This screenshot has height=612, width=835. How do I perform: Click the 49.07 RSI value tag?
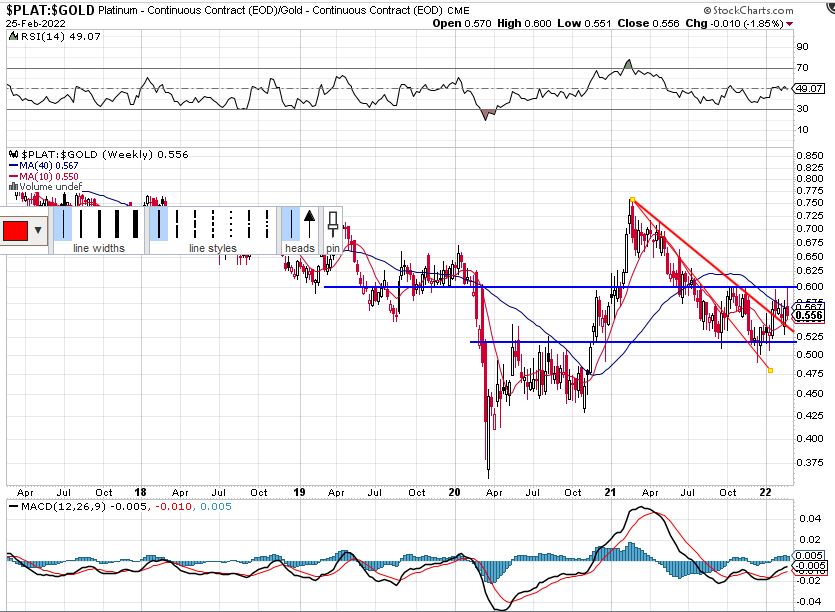[x=809, y=88]
